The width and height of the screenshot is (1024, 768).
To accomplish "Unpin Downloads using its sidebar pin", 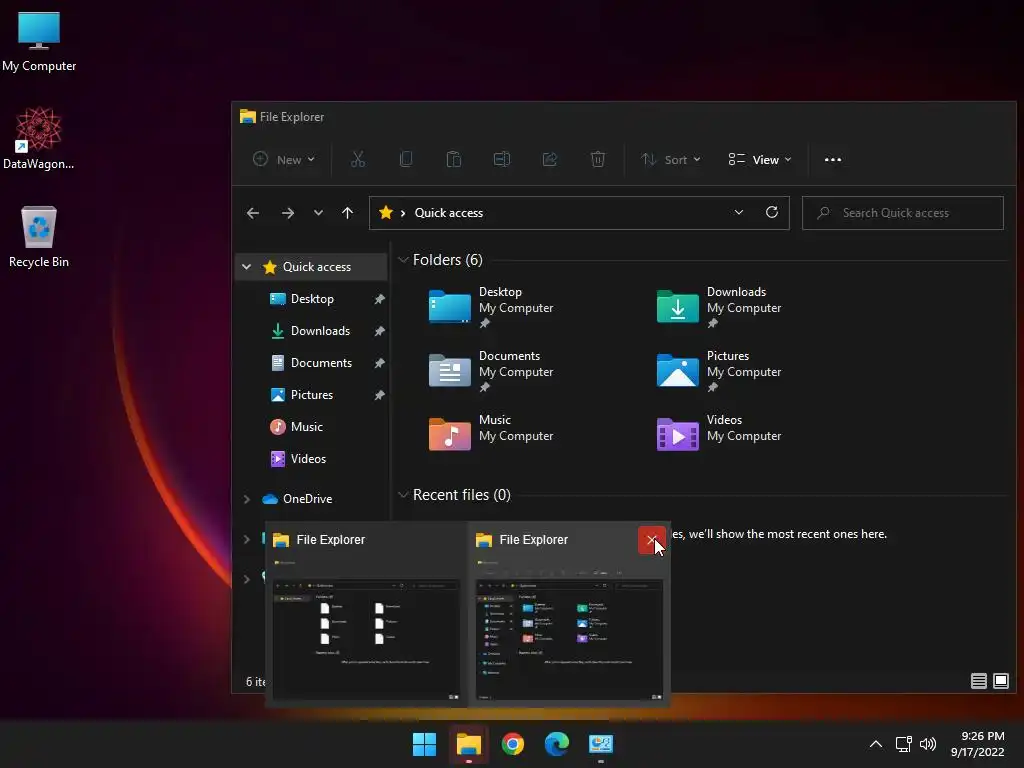I will (x=379, y=331).
